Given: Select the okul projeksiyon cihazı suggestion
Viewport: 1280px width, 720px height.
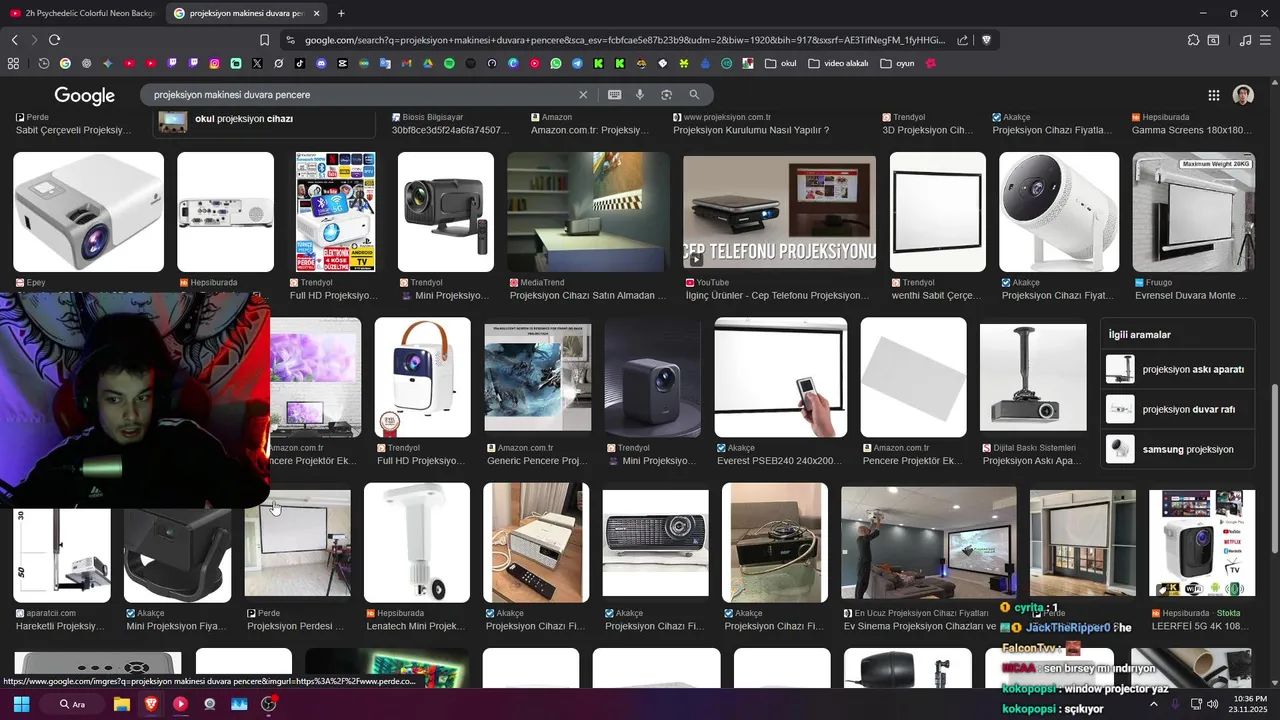Looking at the screenshot, I should [x=264, y=119].
